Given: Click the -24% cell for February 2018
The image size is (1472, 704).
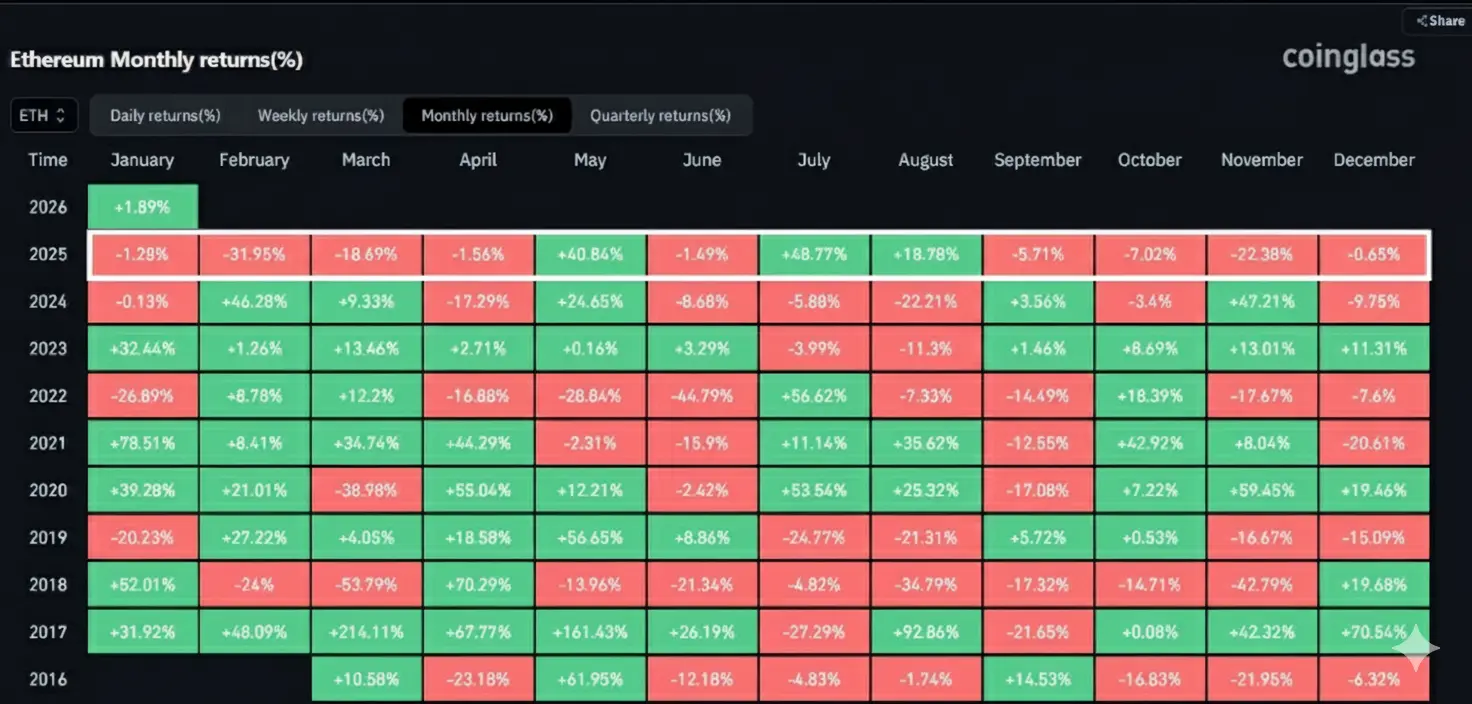Looking at the screenshot, I should [254, 584].
